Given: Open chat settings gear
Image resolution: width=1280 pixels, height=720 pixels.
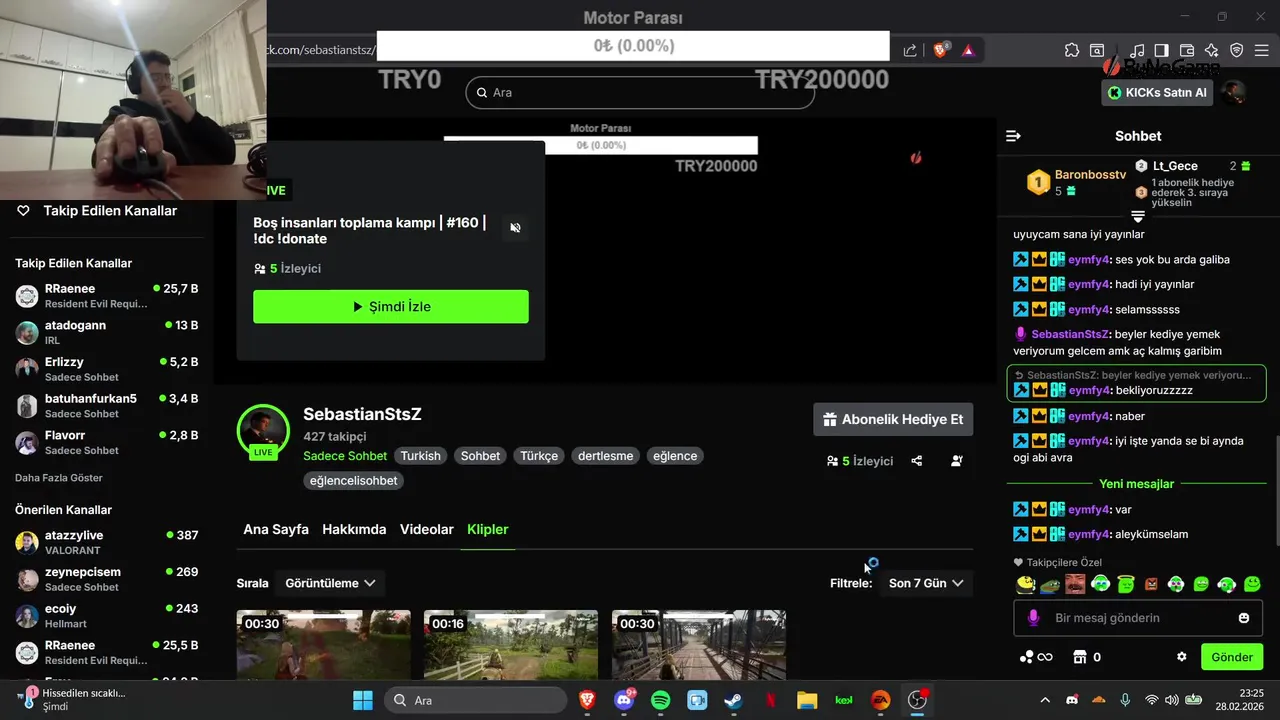Looking at the screenshot, I should click(1182, 657).
